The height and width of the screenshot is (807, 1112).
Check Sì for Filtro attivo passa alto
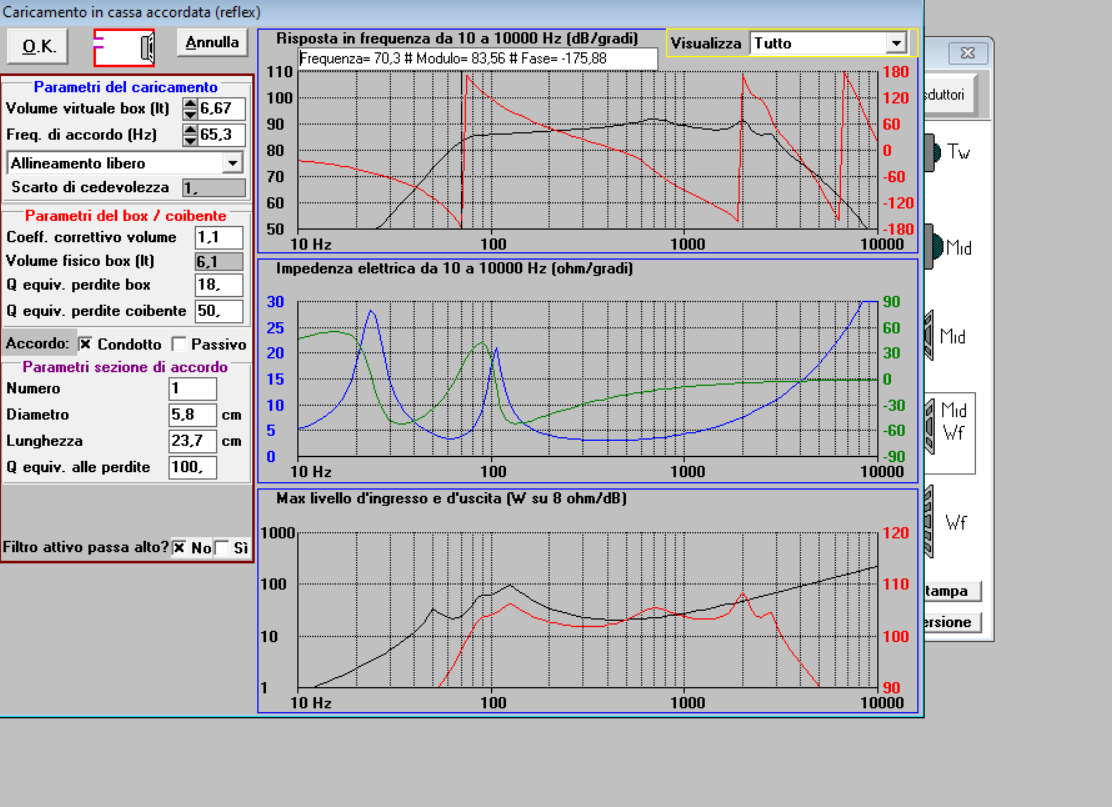coord(222,547)
